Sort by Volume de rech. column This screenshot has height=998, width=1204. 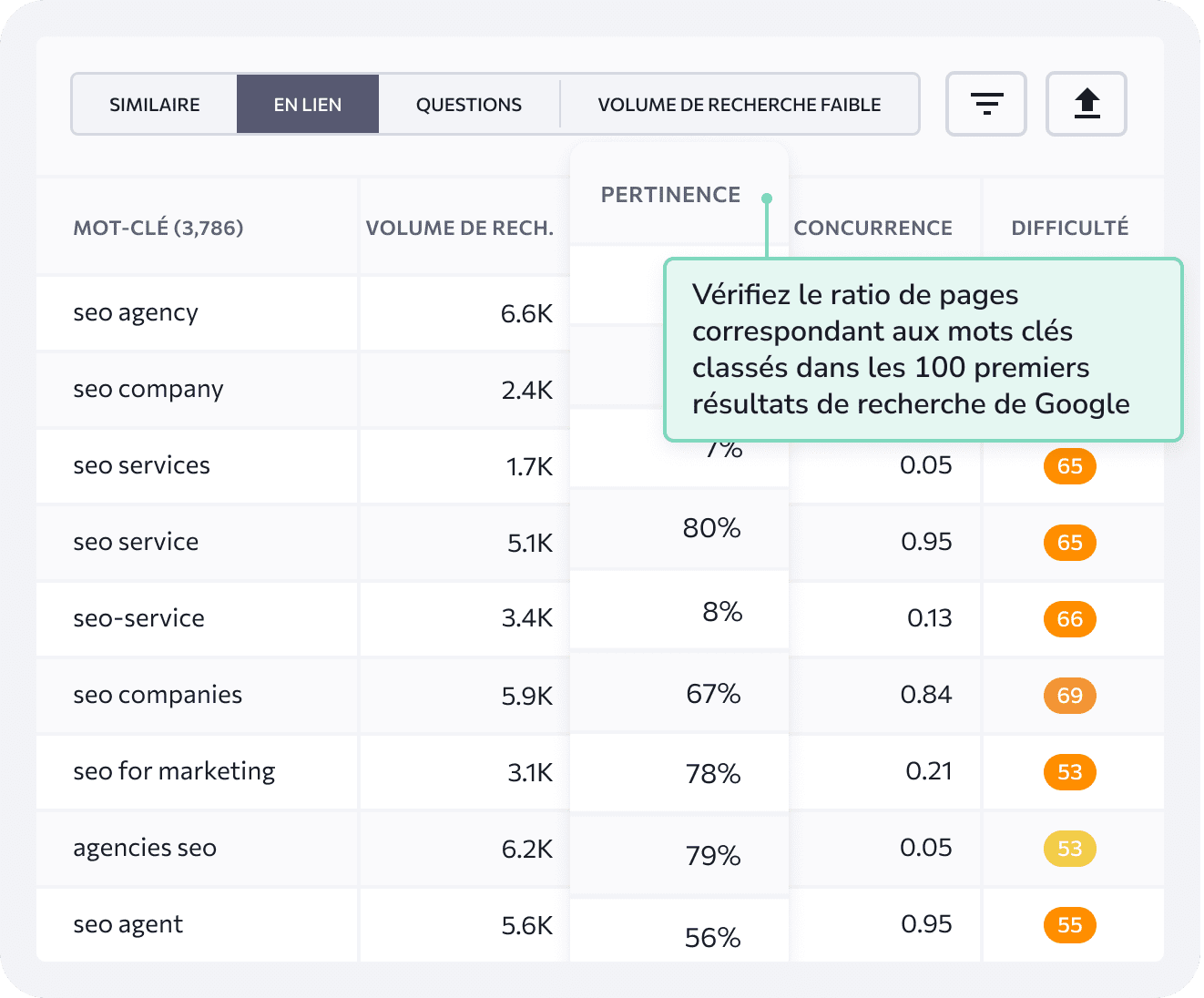pos(459,228)
